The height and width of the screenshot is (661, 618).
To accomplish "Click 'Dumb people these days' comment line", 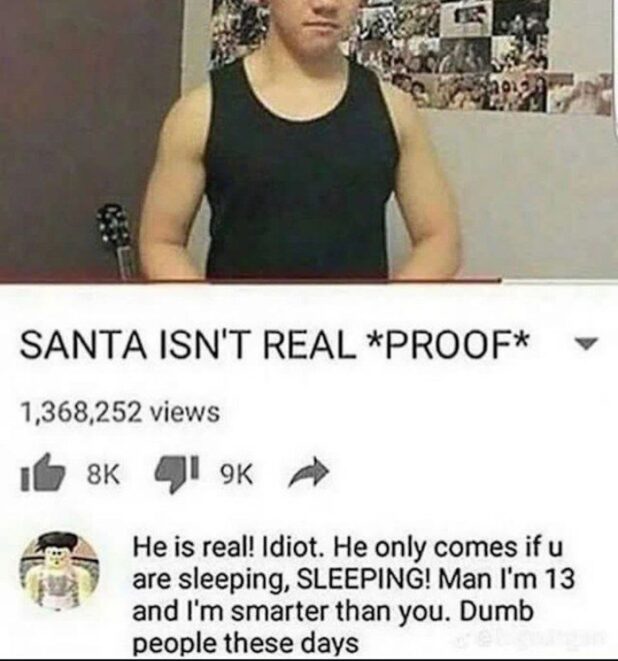I will click(246, 643).
